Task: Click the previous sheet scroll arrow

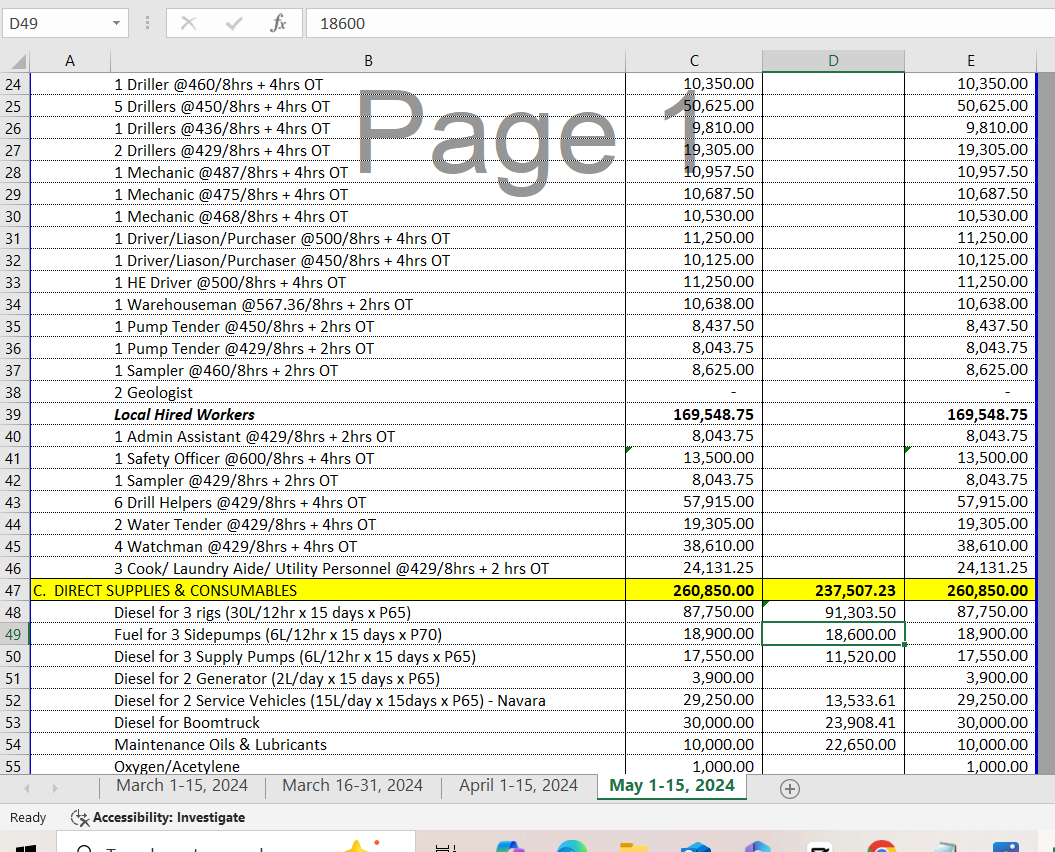Action: point(27,788)
